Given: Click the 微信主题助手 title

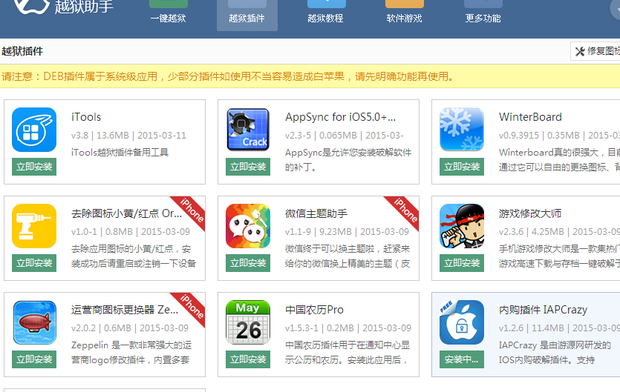Looking at the screenshot, I should pyautogui.click(x=316, y=214).
